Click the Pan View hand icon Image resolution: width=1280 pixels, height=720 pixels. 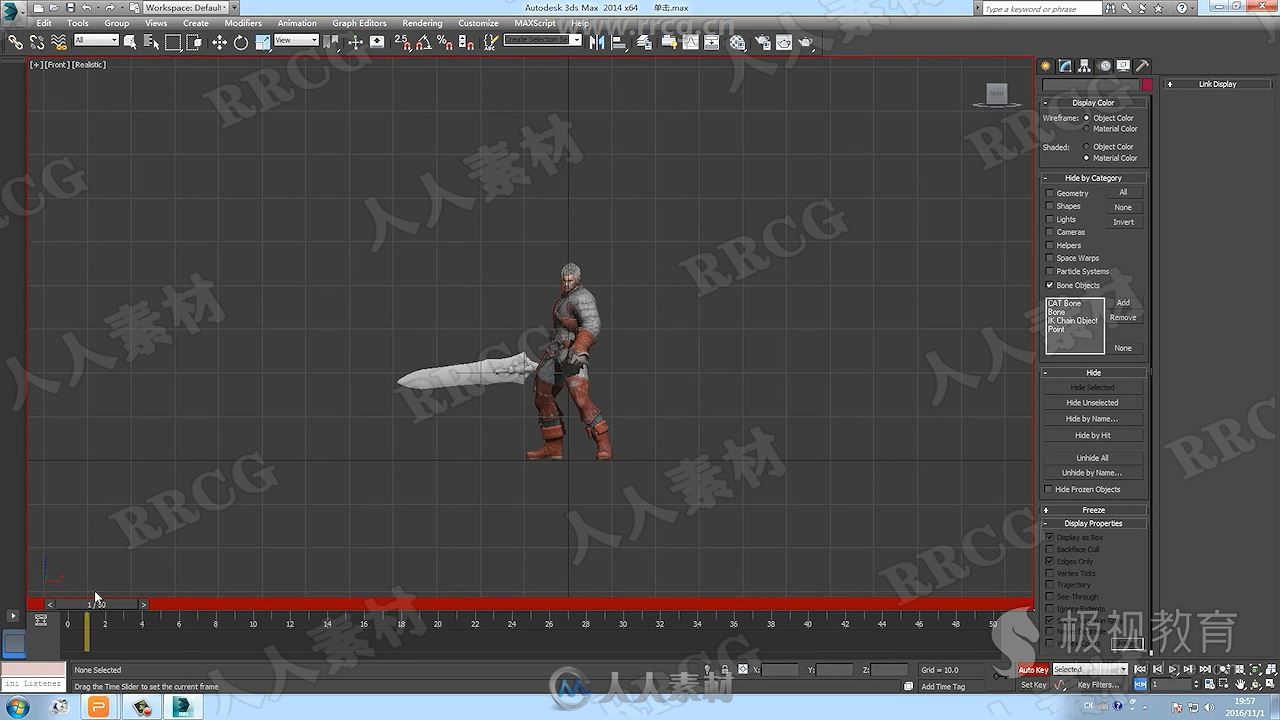1240,684
